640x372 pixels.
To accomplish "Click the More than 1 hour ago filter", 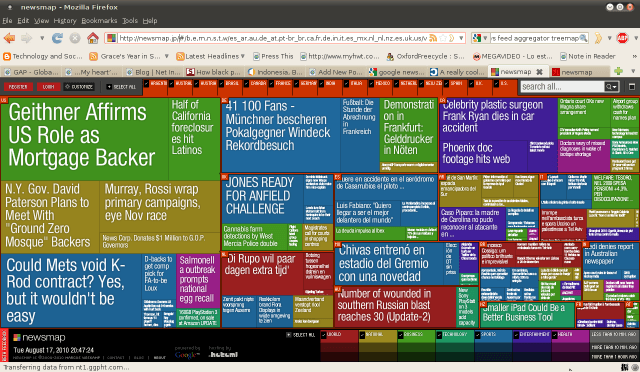I will click(x=614, y=356).
